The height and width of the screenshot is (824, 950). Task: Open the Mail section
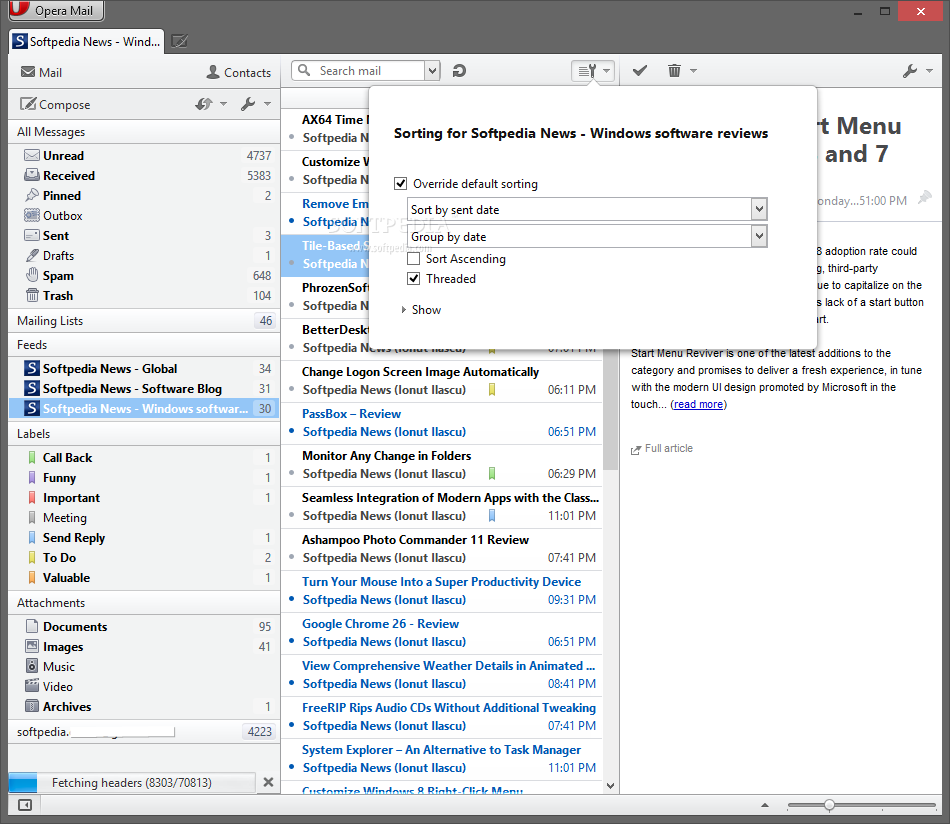[41, 72]
